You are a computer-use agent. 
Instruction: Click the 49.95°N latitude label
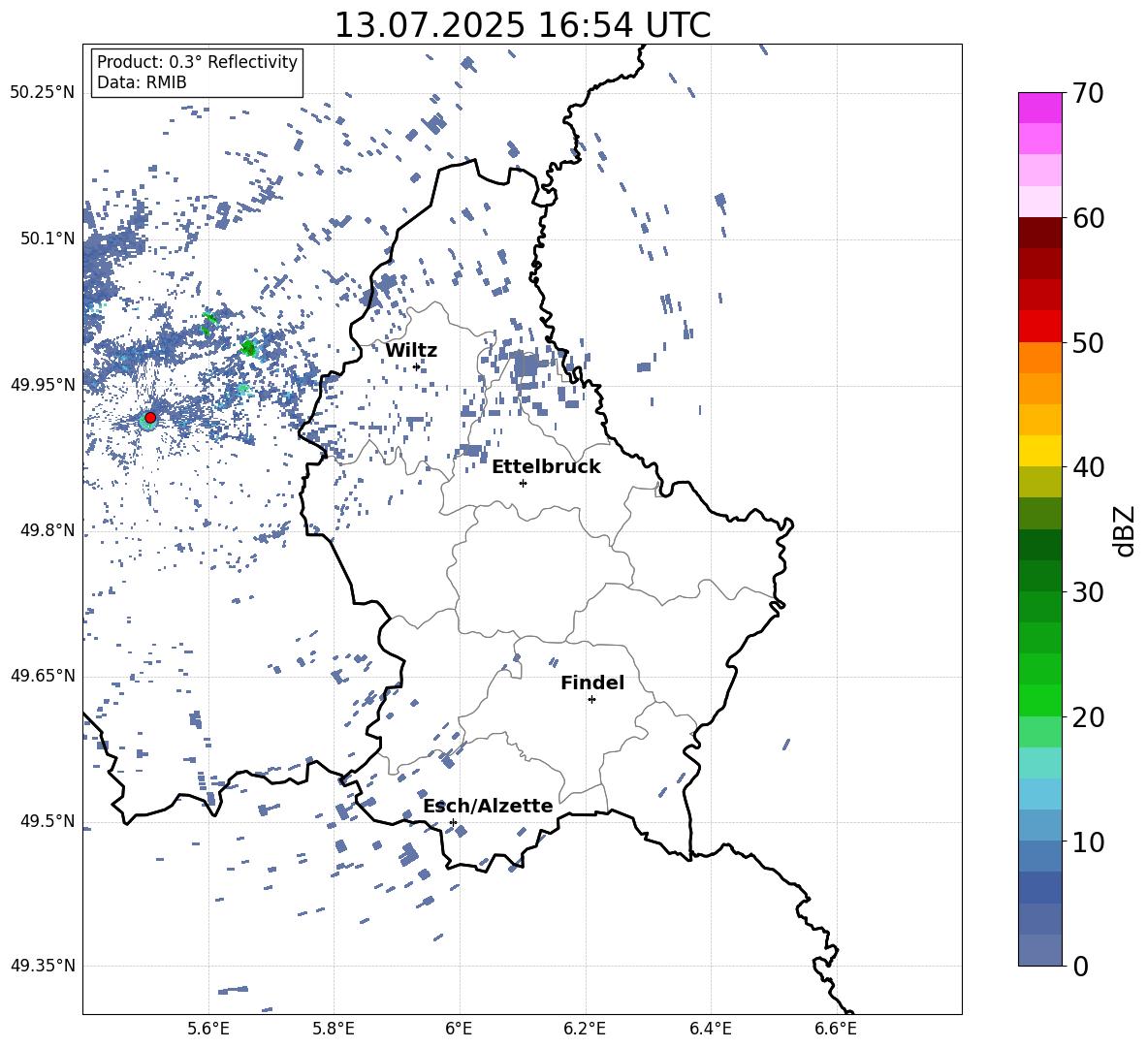[x=43, y=385]
